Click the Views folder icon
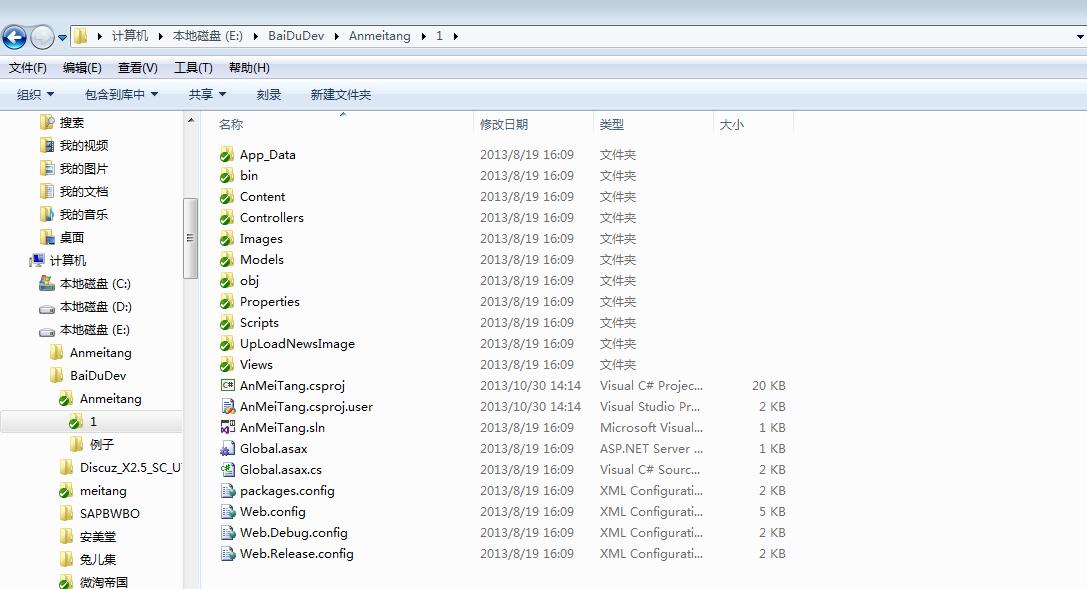Screen dimensions: 1087x589 pyautogui.click(x=227, y=364)
